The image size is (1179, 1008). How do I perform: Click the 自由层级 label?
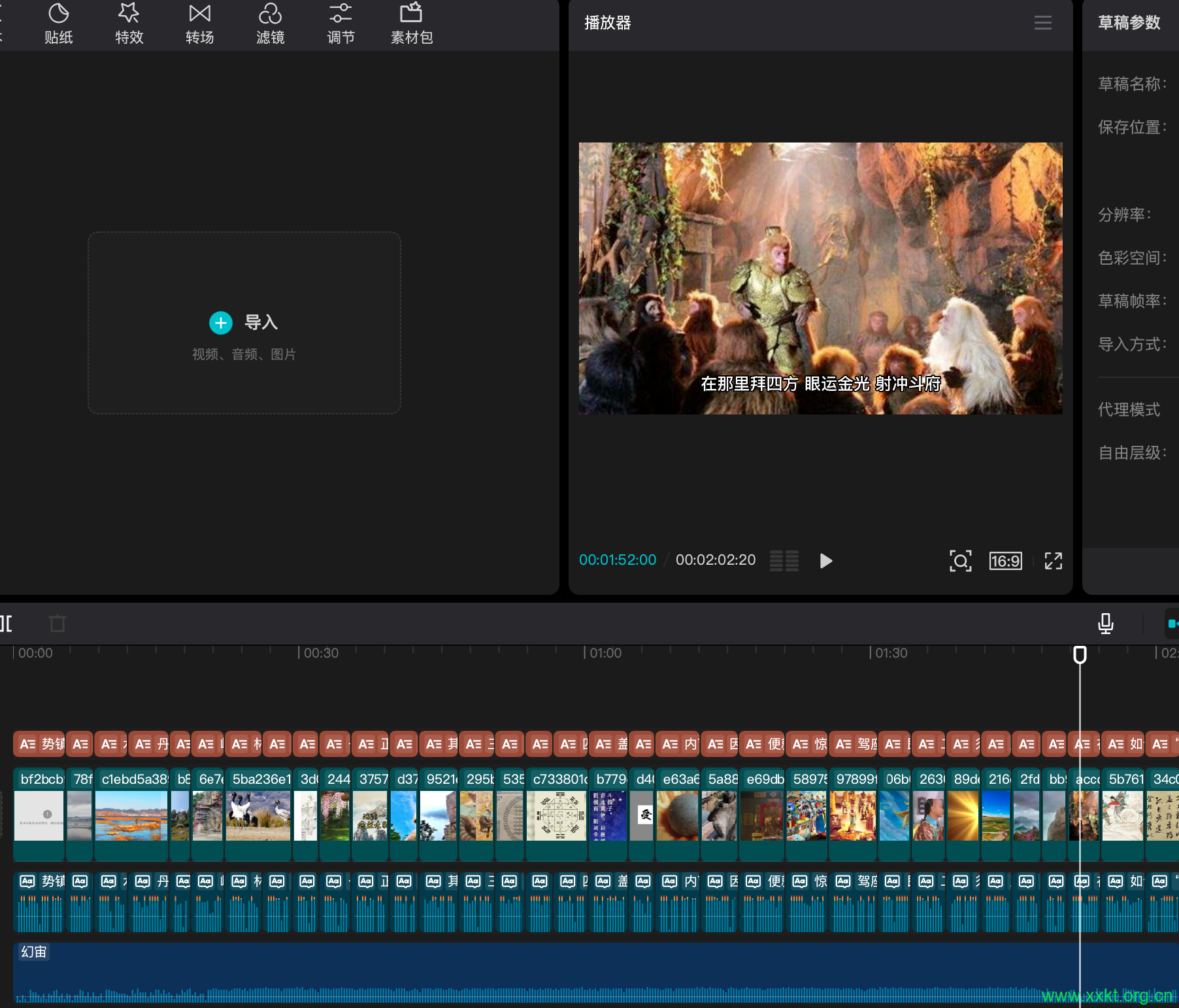1132,452
